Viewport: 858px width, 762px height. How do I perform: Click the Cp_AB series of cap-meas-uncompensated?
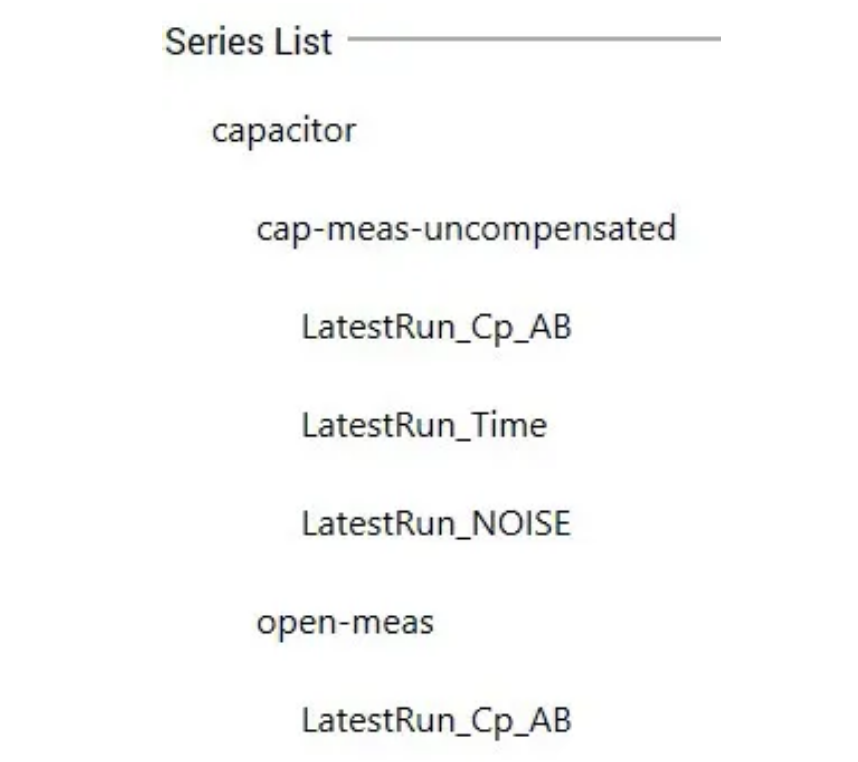(x=437, y=328)
